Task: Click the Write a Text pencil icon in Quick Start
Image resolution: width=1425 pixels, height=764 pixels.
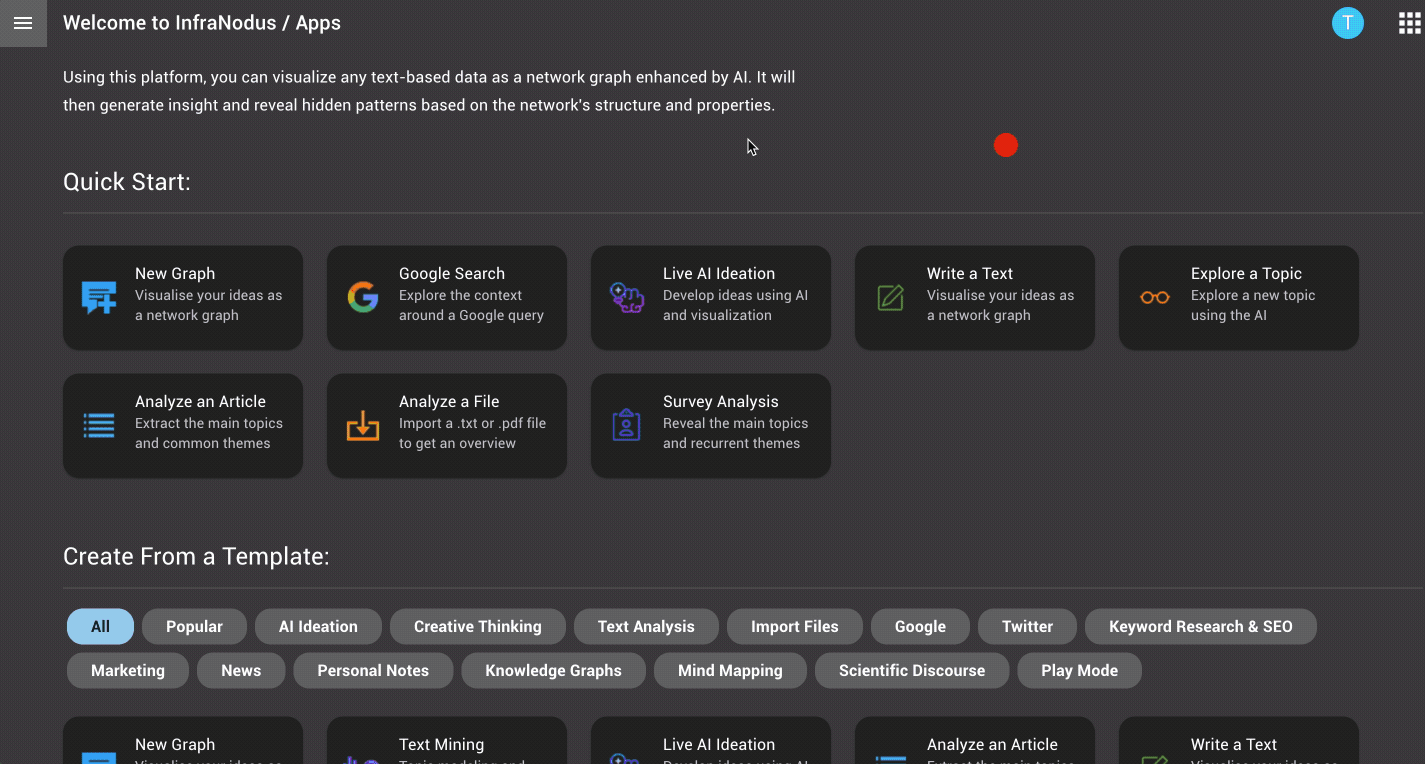Action: click(891, 298)
